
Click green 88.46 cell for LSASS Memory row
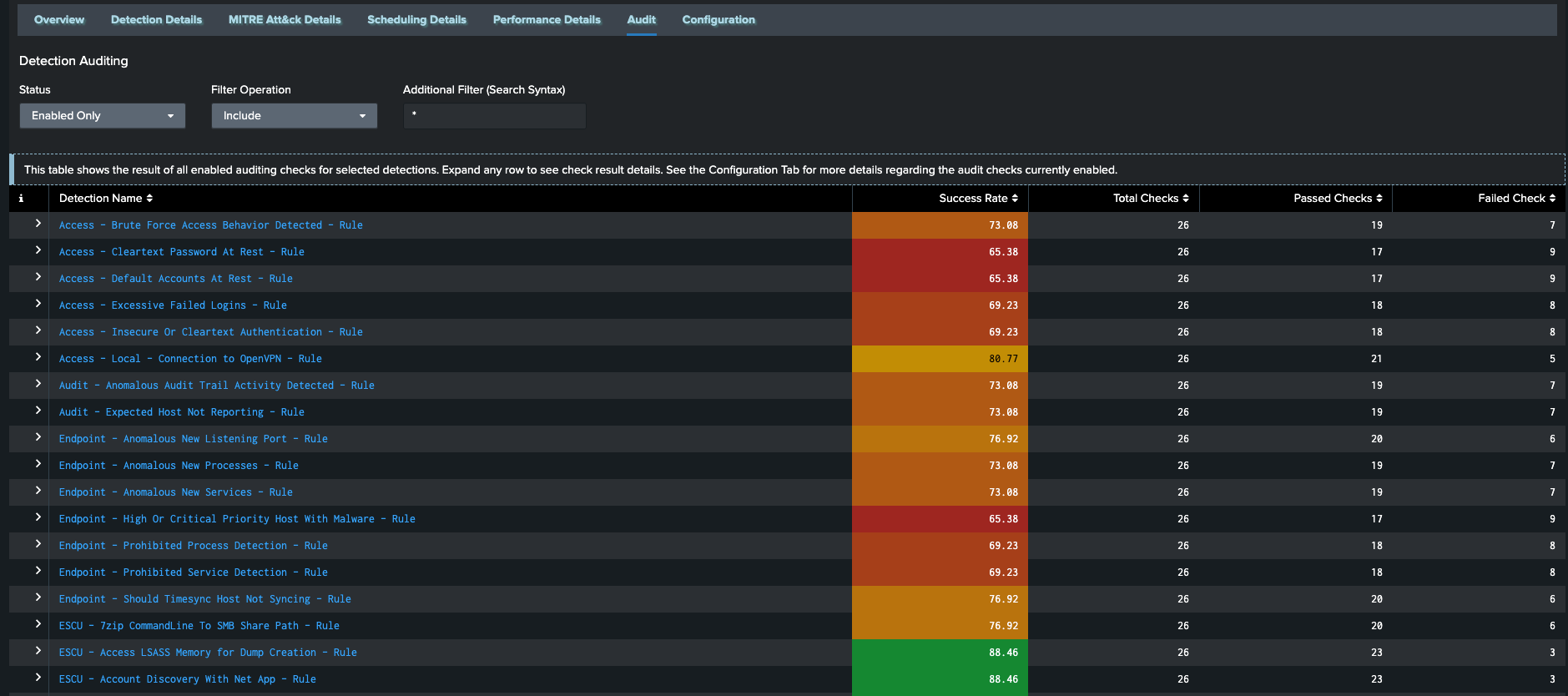[940, 653]
